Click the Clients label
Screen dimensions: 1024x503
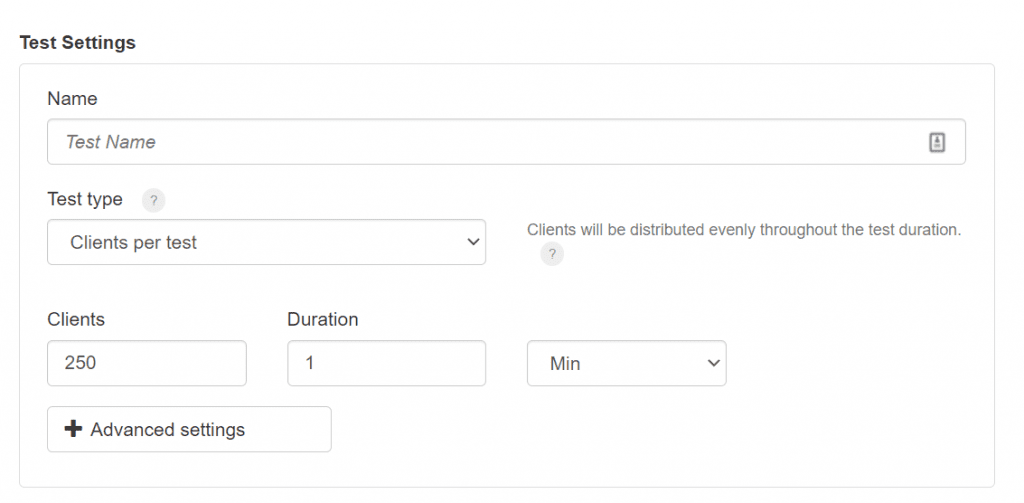coord(76,319)
